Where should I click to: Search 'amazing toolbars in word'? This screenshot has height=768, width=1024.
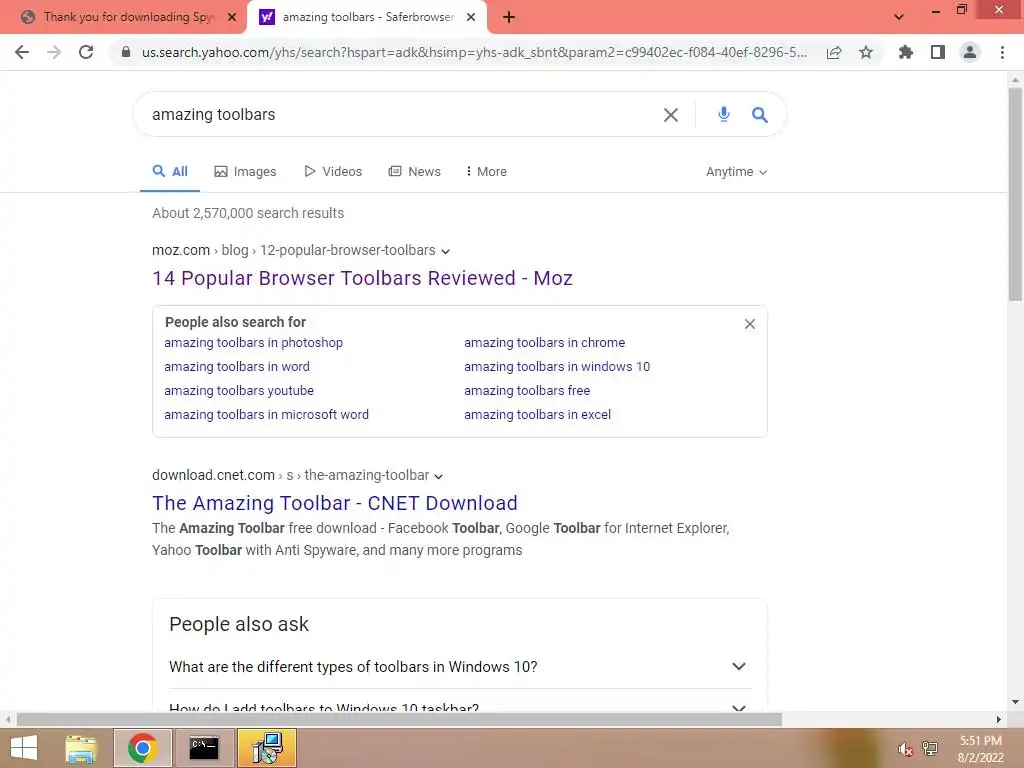pos(237,367)
